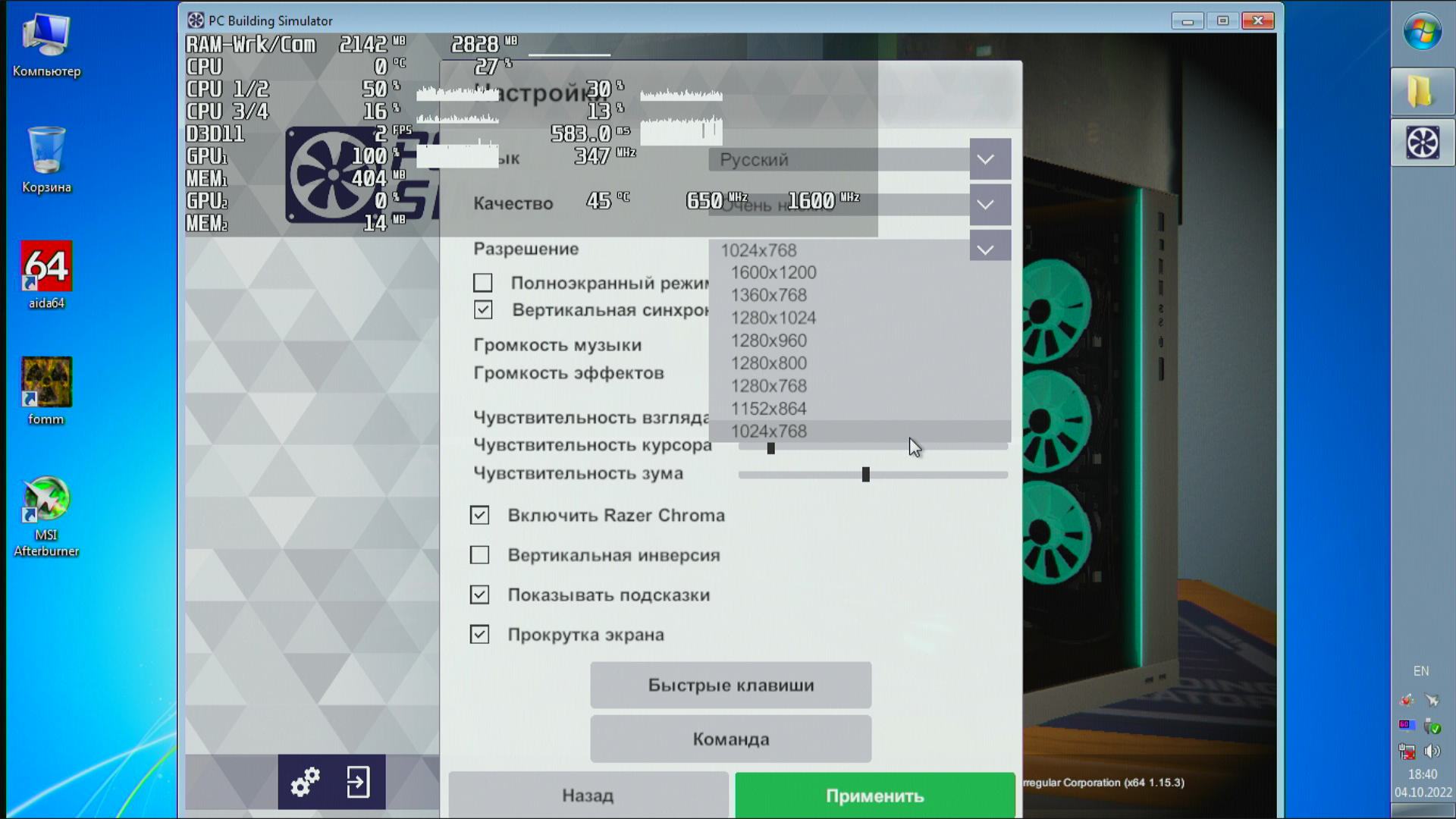
Task: Open the Качество dropdown arrow
Action: 990,205
